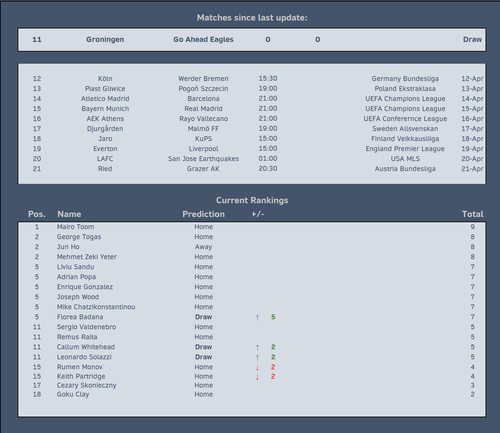Viewport: 500px width, 433px height.
Task: Click Leonardo Solazzi's green up arrow
Action: pos(257,357)
